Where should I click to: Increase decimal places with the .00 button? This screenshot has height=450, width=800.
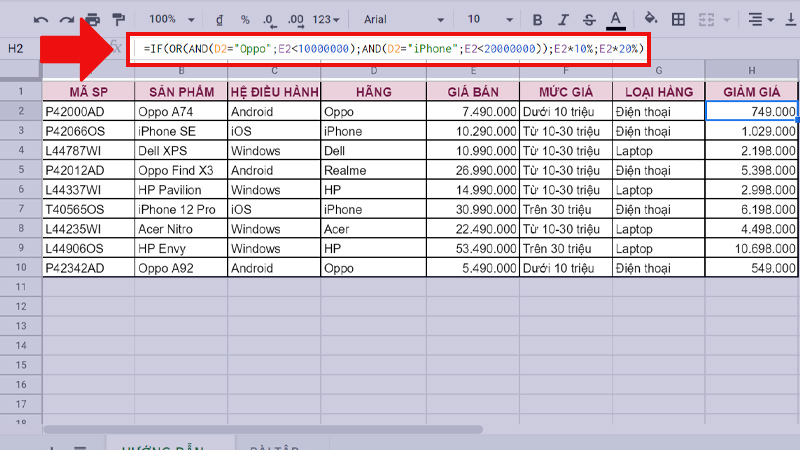click(294, 19)
